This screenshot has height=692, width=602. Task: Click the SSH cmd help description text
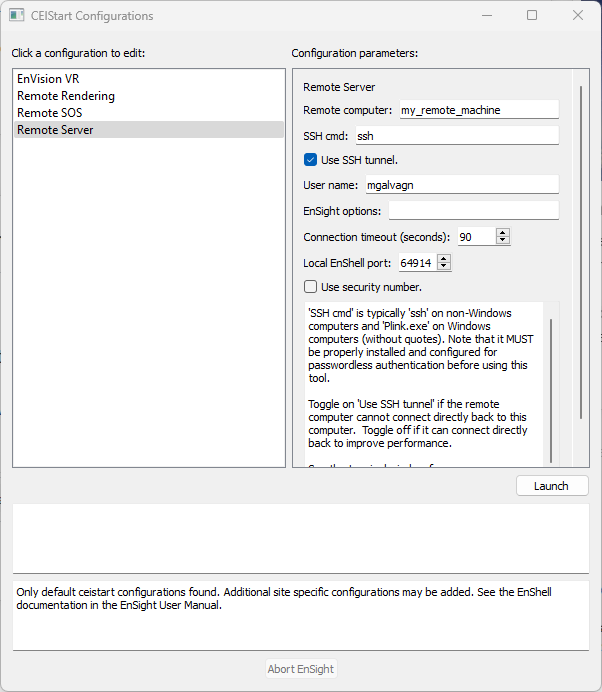point(421,346)
